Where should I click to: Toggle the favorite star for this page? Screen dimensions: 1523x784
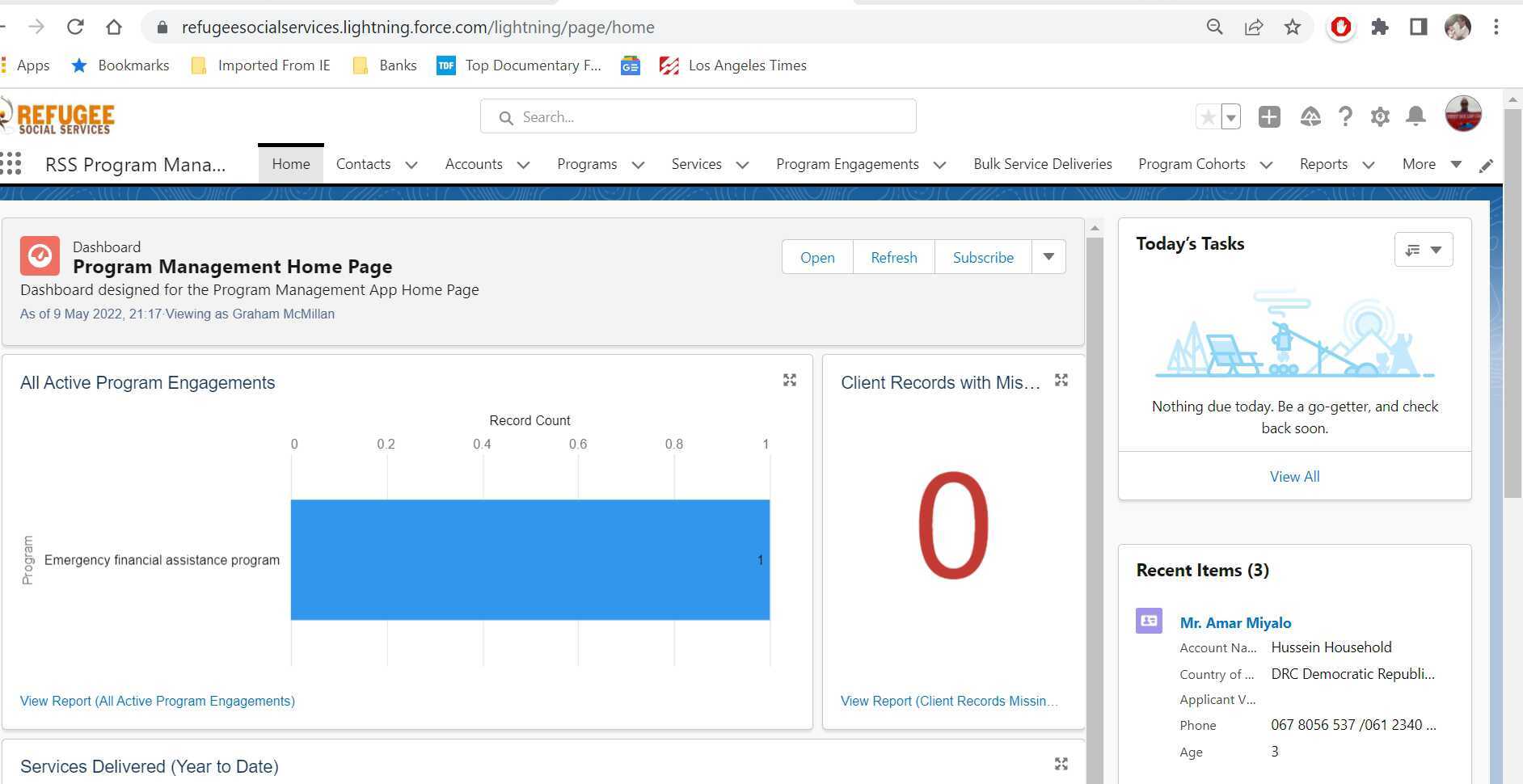tap(1208, 117)
